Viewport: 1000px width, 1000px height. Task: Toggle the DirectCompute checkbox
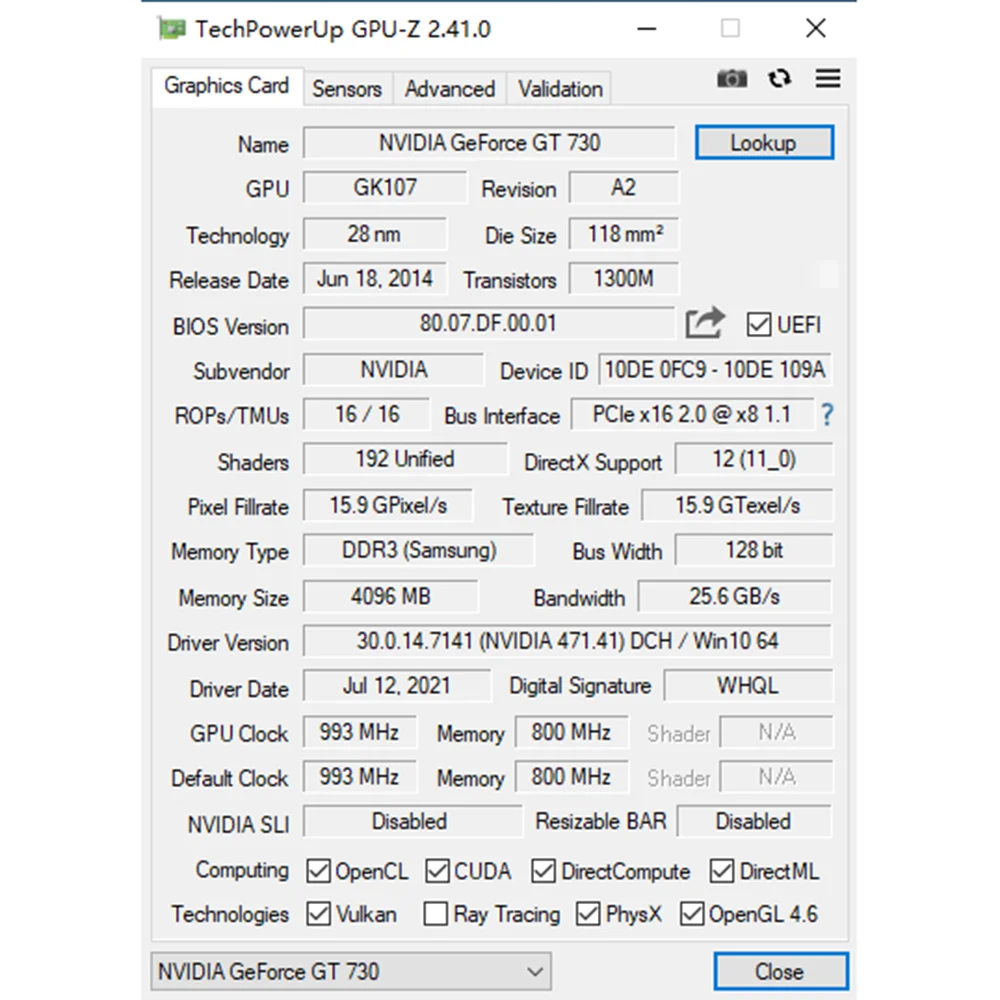[x=543, y=871]
